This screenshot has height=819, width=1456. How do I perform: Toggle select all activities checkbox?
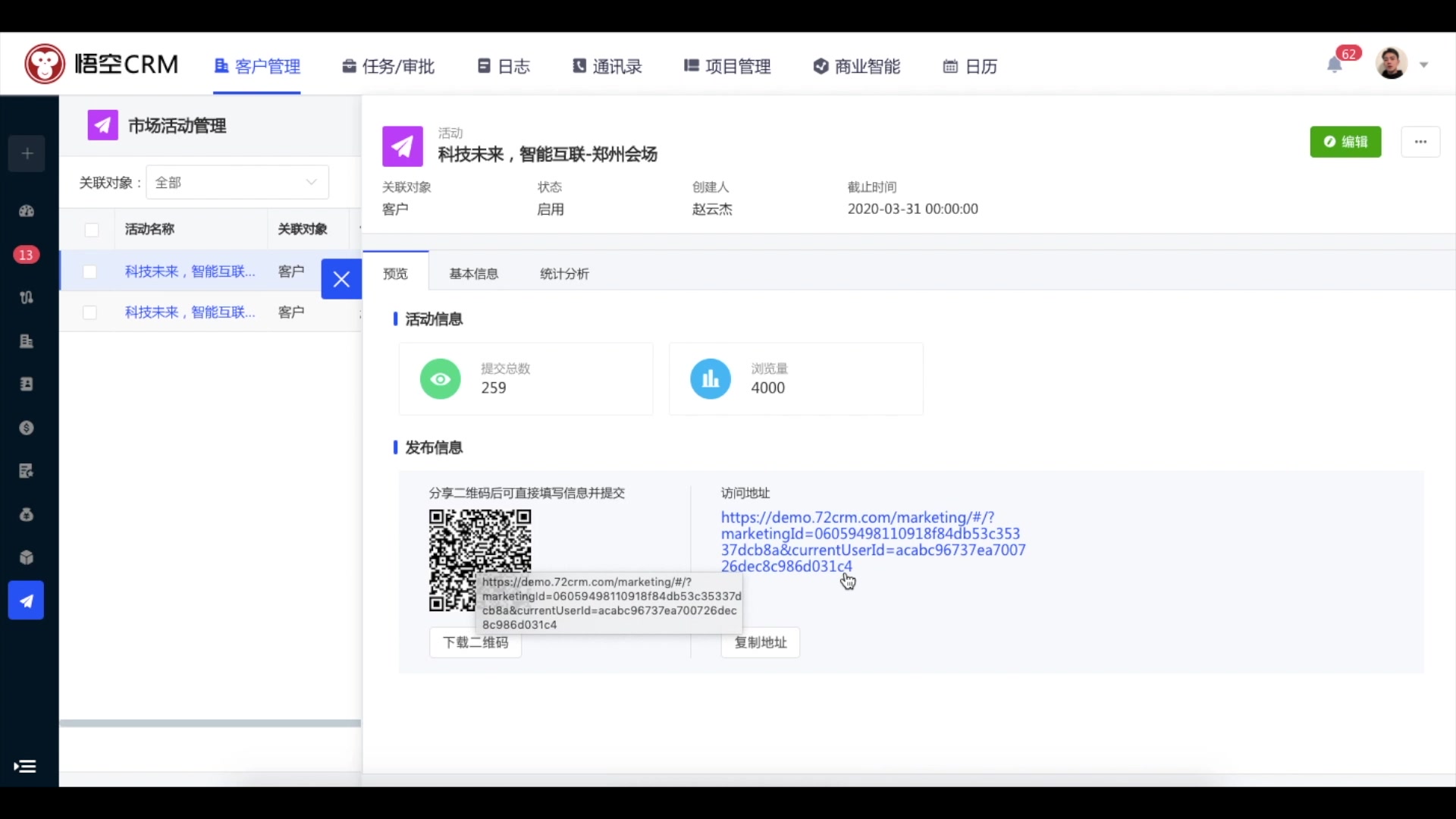point(90,228)
